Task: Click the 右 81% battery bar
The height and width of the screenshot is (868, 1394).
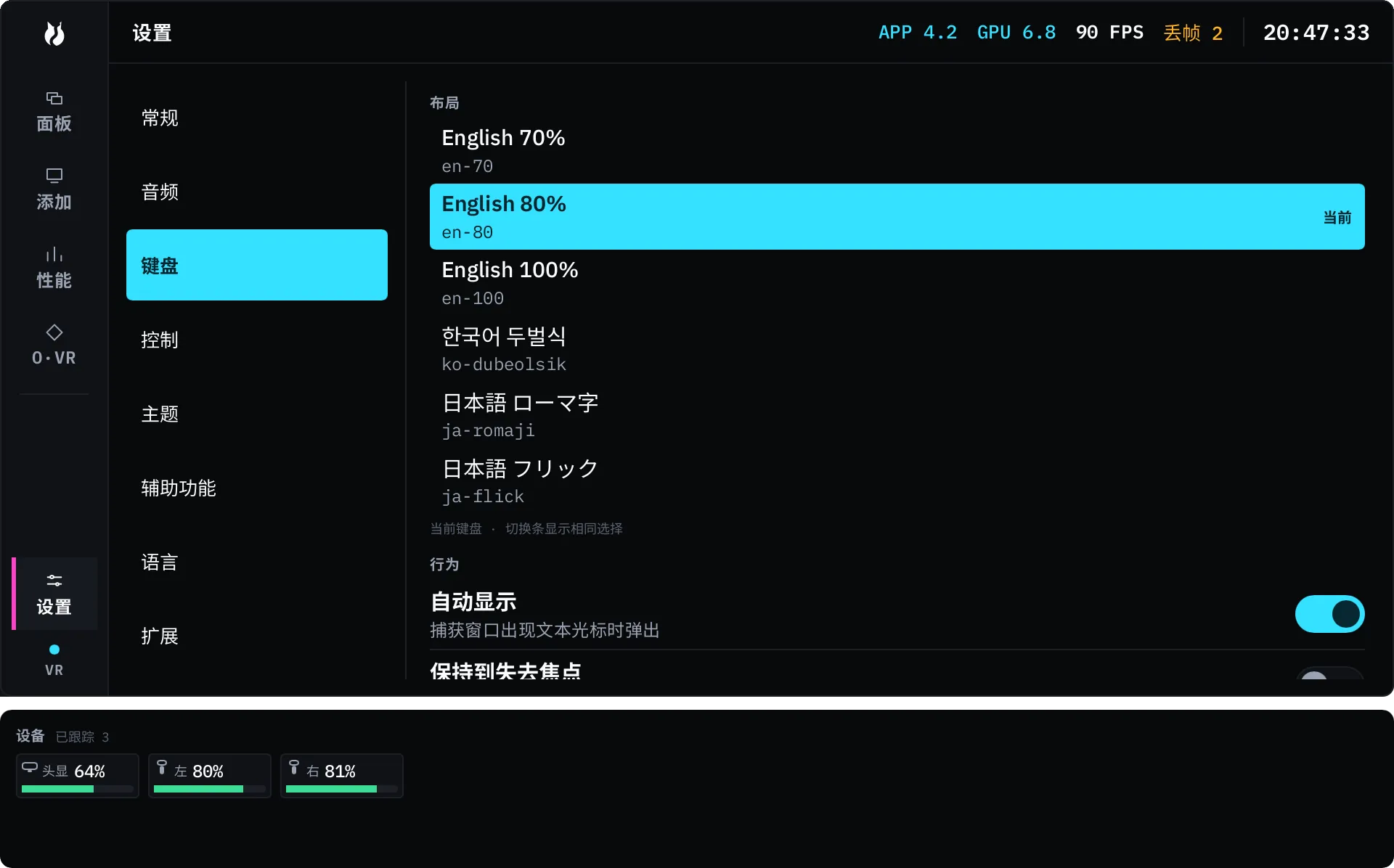Action: click(342, 789)
